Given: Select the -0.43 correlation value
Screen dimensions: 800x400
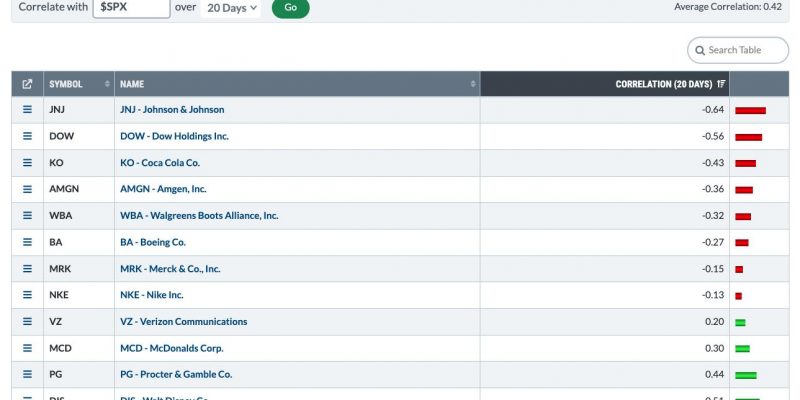Looking at the screenshot, I should (713, 162).
